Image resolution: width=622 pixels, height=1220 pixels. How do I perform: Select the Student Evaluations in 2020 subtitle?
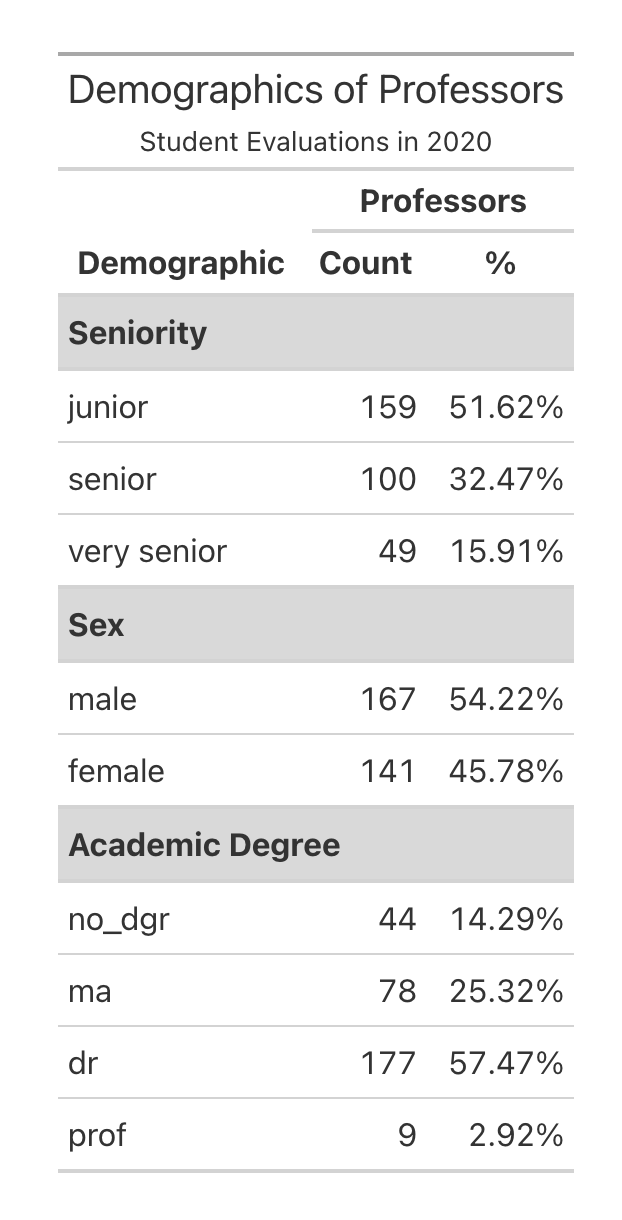click(316, 142)
